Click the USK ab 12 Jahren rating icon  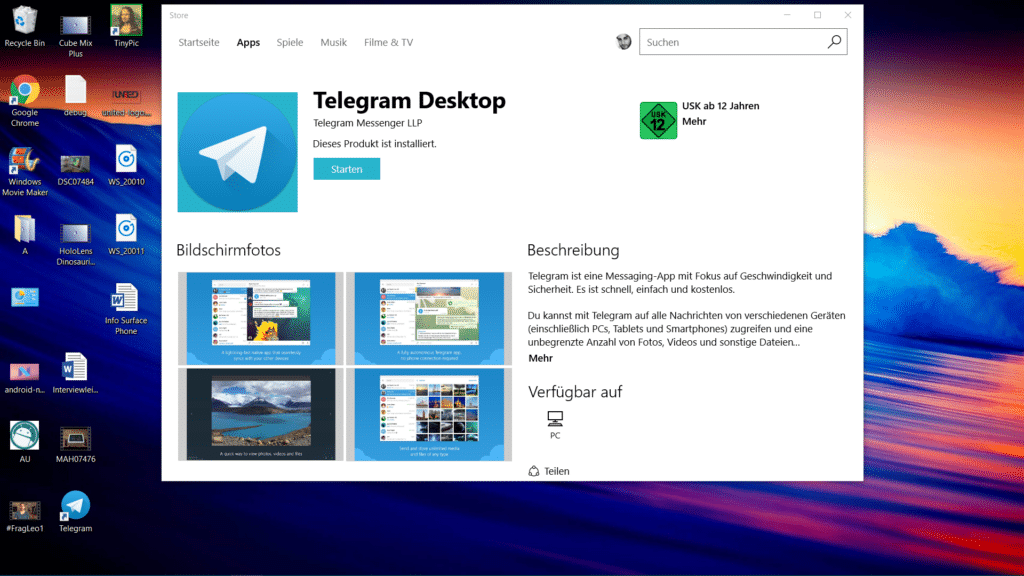click(658, 119)
